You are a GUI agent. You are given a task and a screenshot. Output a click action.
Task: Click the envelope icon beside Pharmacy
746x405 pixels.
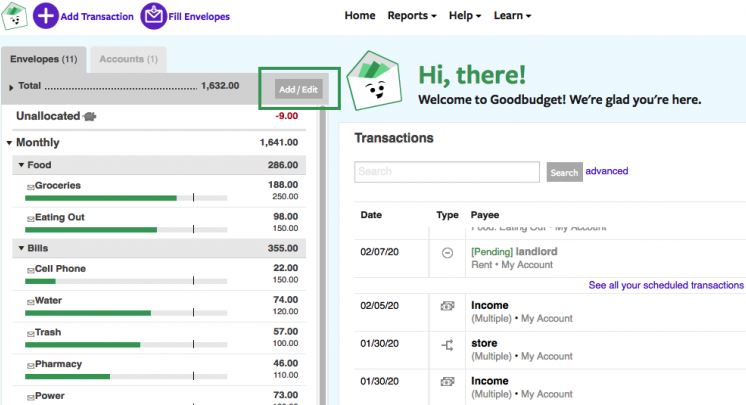click(x=30, y=366)
